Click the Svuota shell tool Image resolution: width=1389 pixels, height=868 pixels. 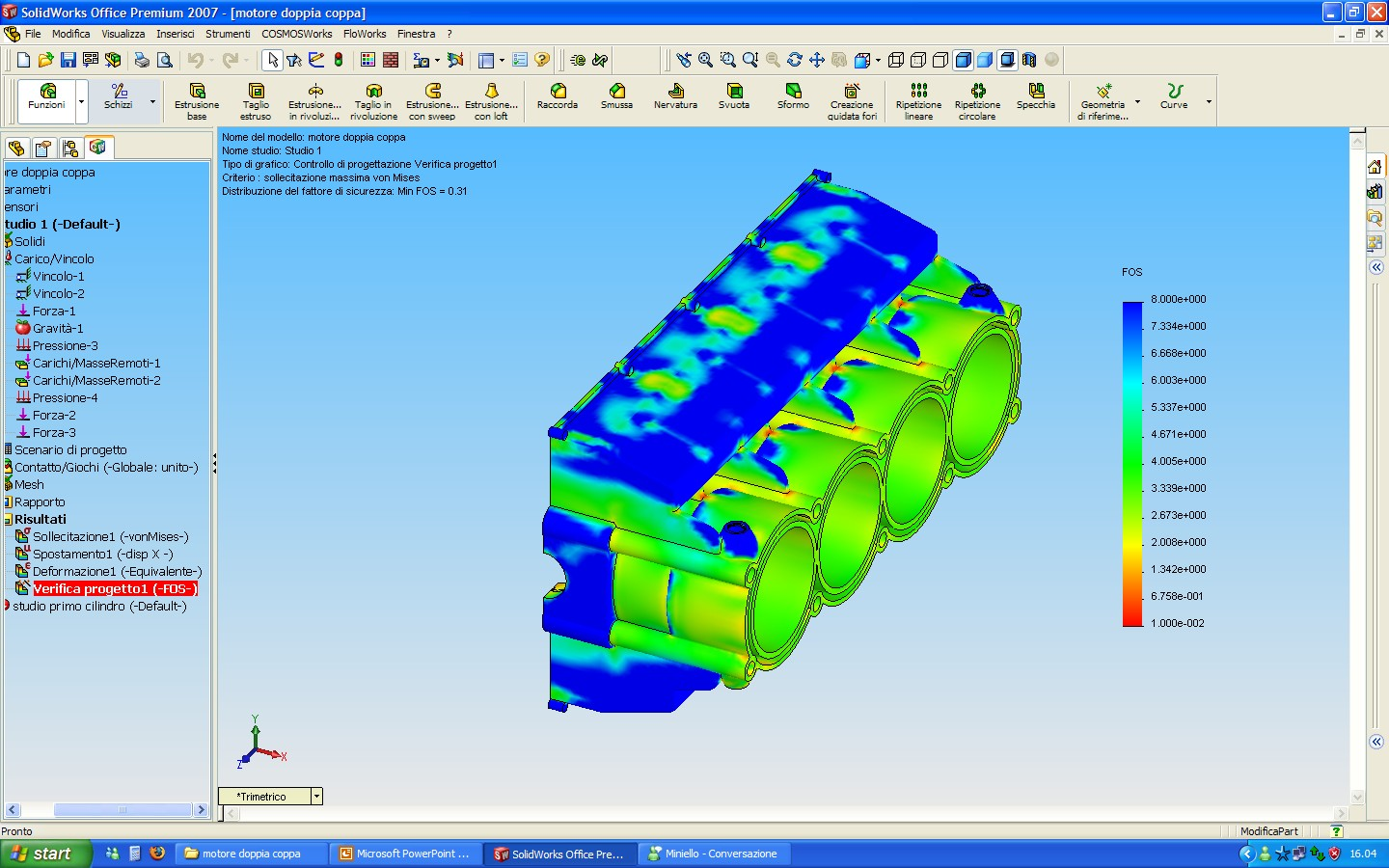(734, 96)
